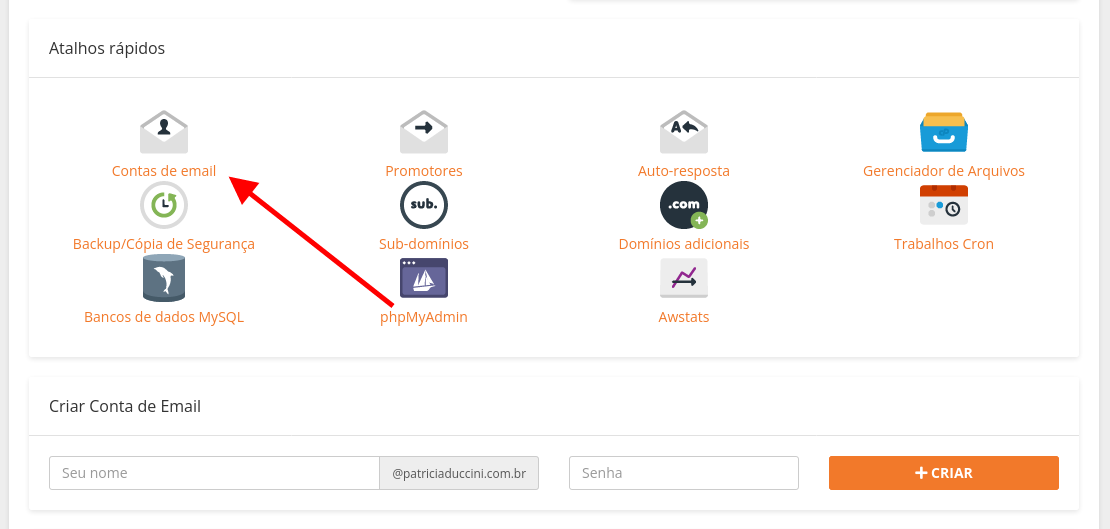1110x529 pixels.
Task: Click the Domínios adicionais '.com' icon
Action: click(x=684, y=205)
